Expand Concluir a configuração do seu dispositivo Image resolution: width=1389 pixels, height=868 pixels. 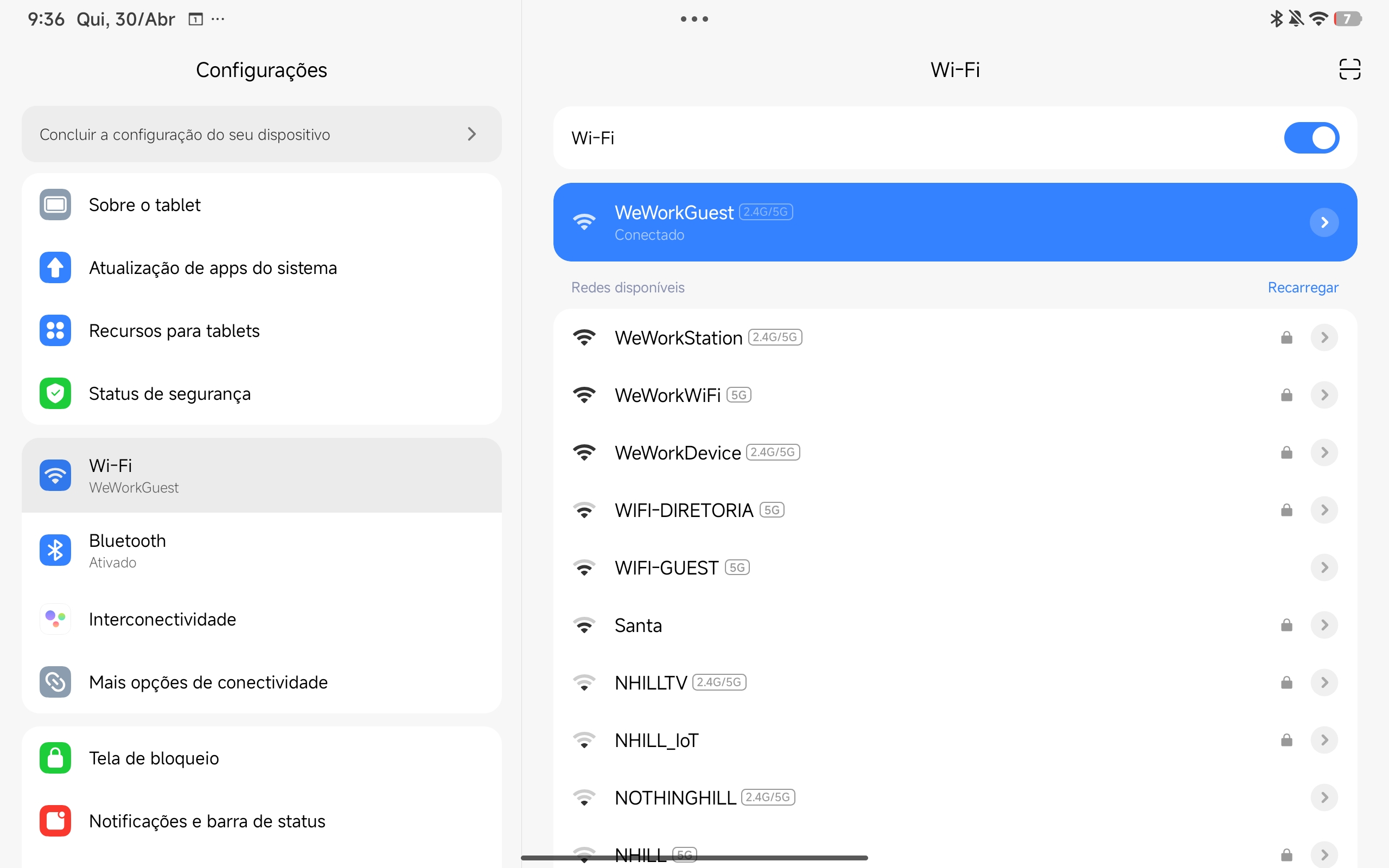coord(262,135)
